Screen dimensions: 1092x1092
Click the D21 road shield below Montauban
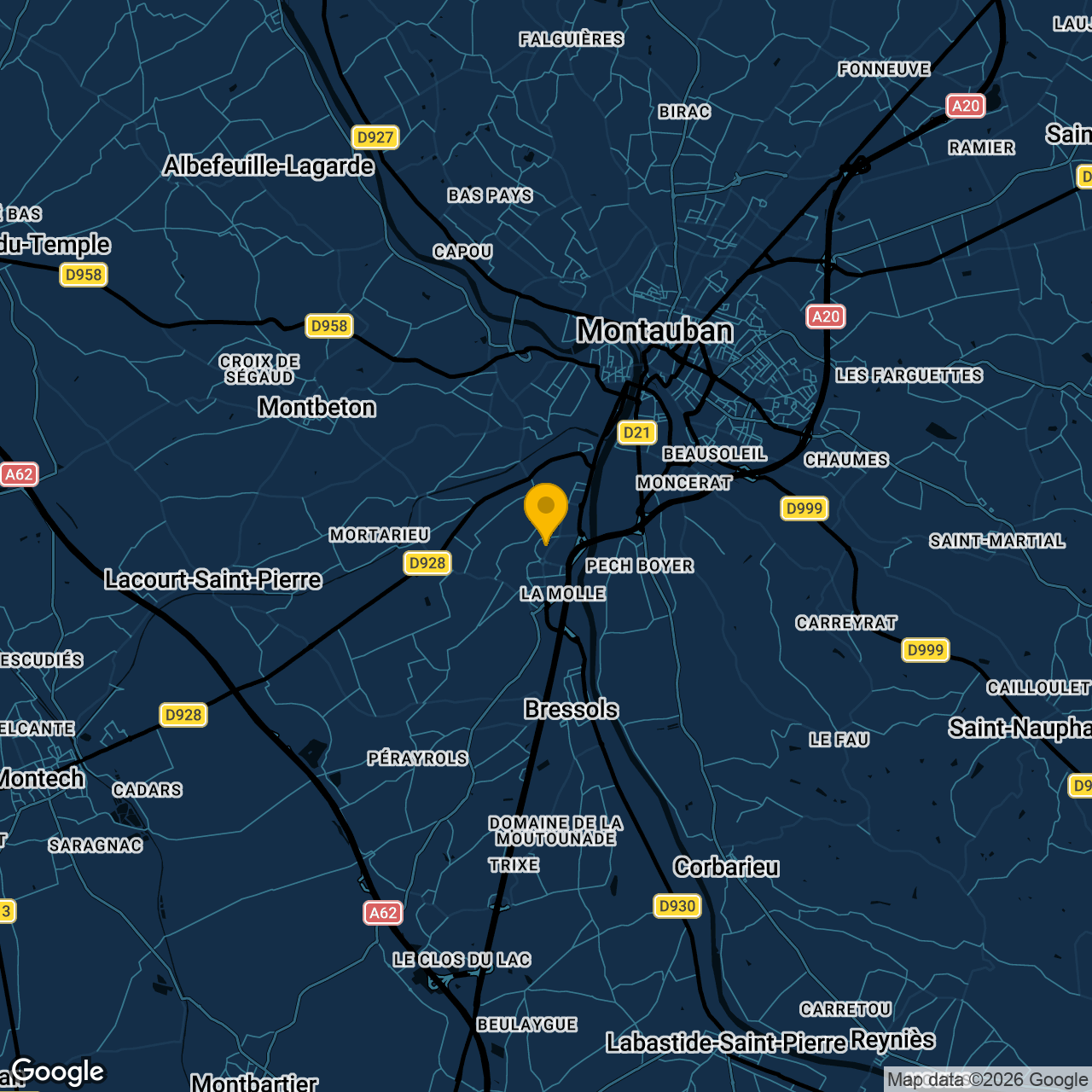(636, 433)
